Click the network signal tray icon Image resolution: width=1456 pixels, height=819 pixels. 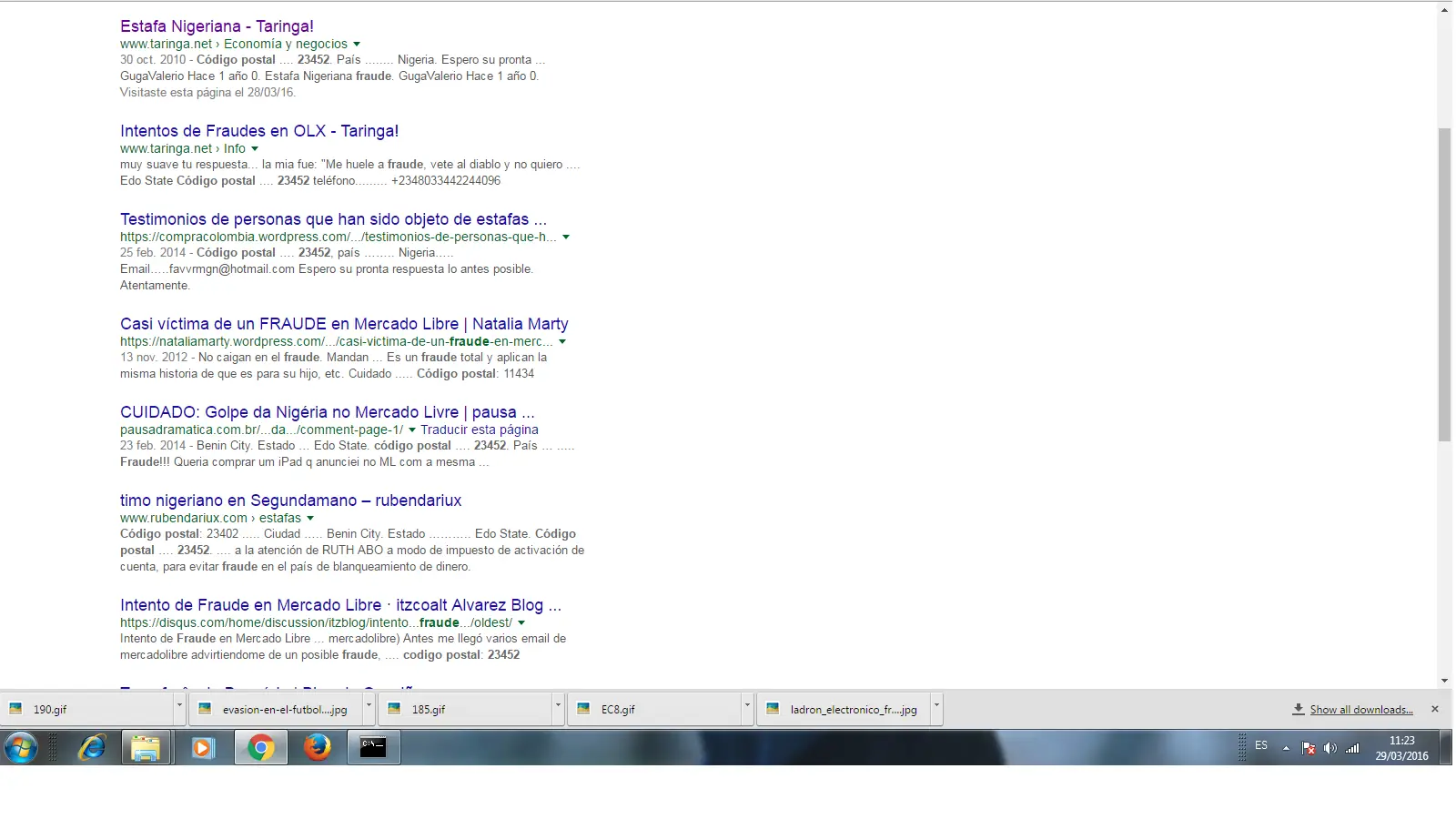[1353, 748]
